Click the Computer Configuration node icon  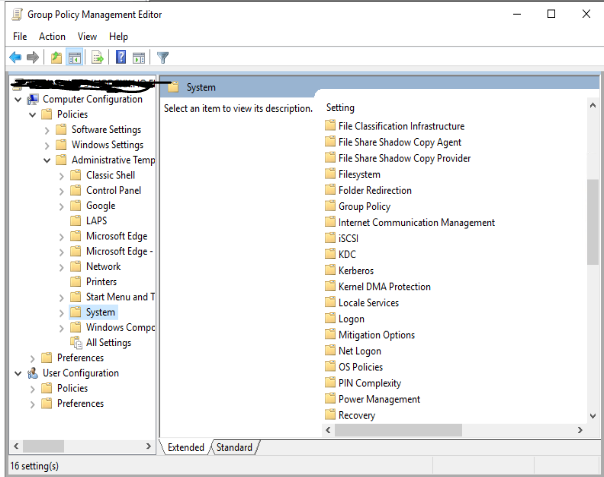(33, 99)
